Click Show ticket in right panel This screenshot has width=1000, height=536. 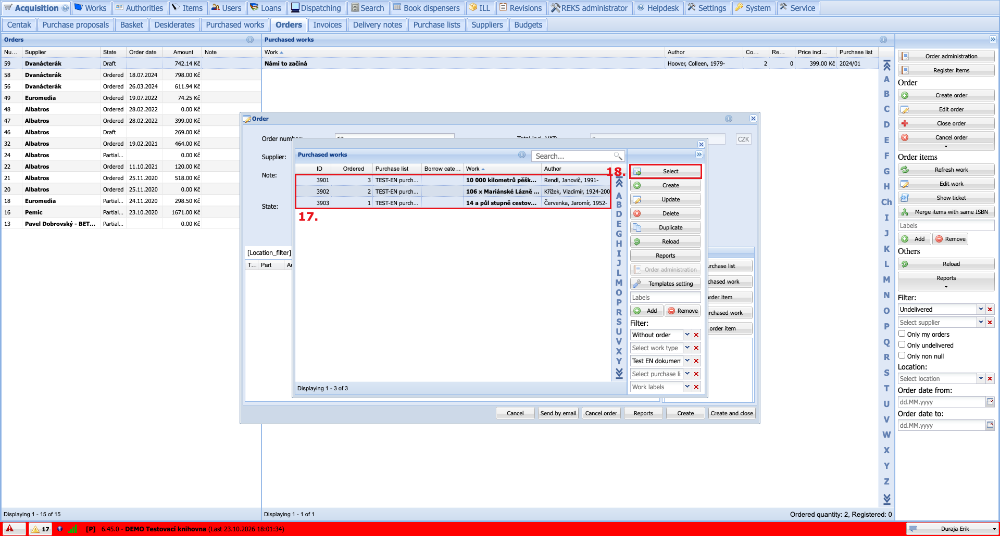coord(946,198)
